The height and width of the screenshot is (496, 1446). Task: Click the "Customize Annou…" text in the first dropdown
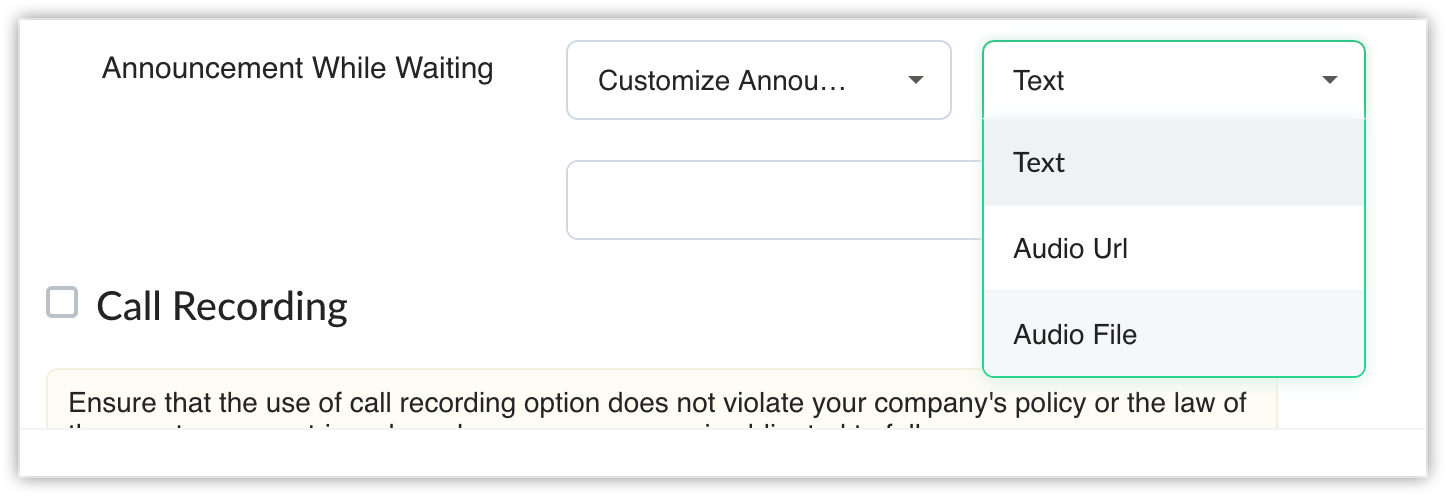point(722,80)
